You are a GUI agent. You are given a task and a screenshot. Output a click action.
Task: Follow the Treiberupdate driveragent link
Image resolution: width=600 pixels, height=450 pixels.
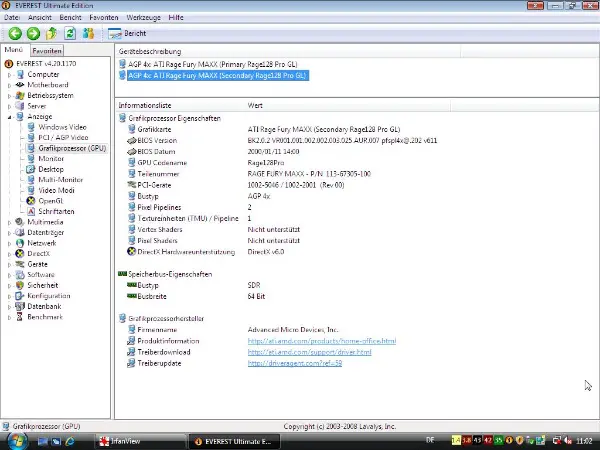[295, 363]
